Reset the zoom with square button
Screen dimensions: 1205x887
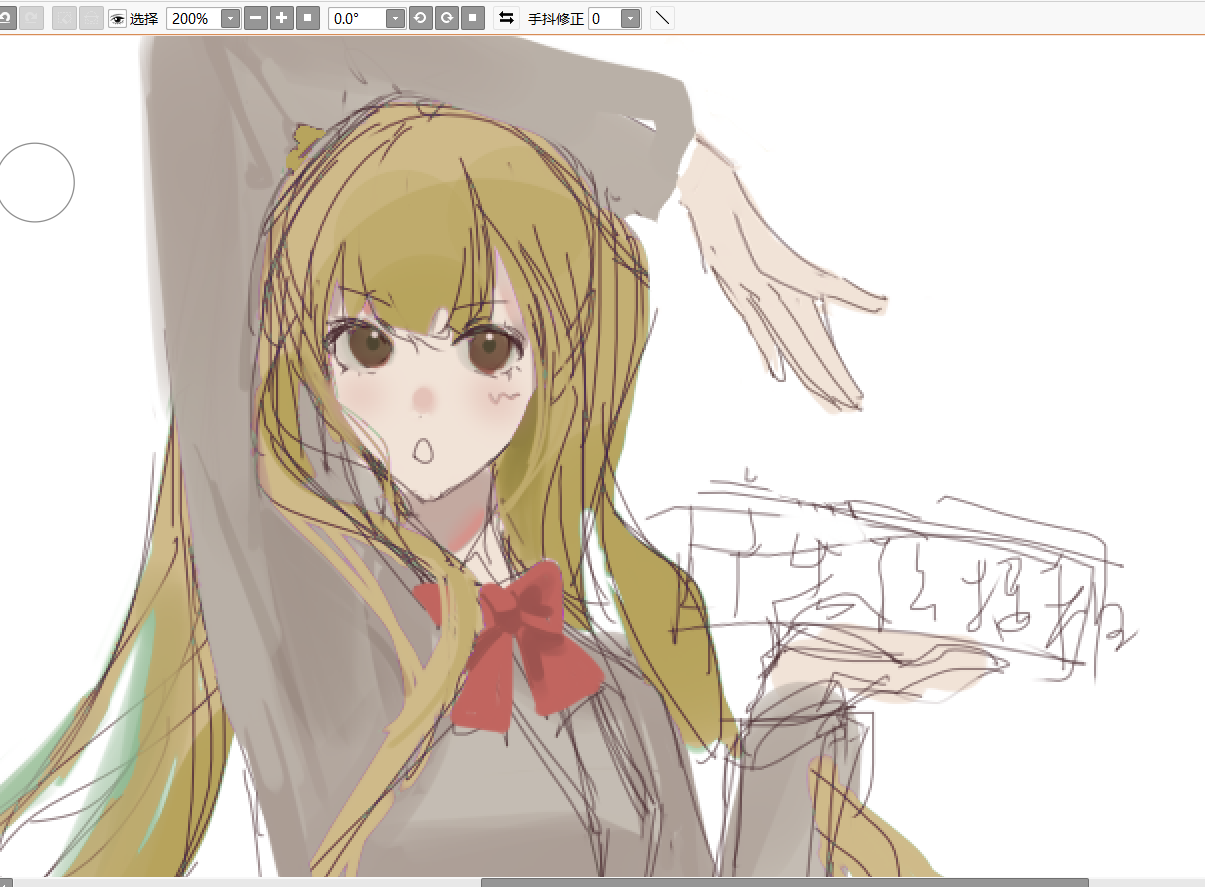308,18
